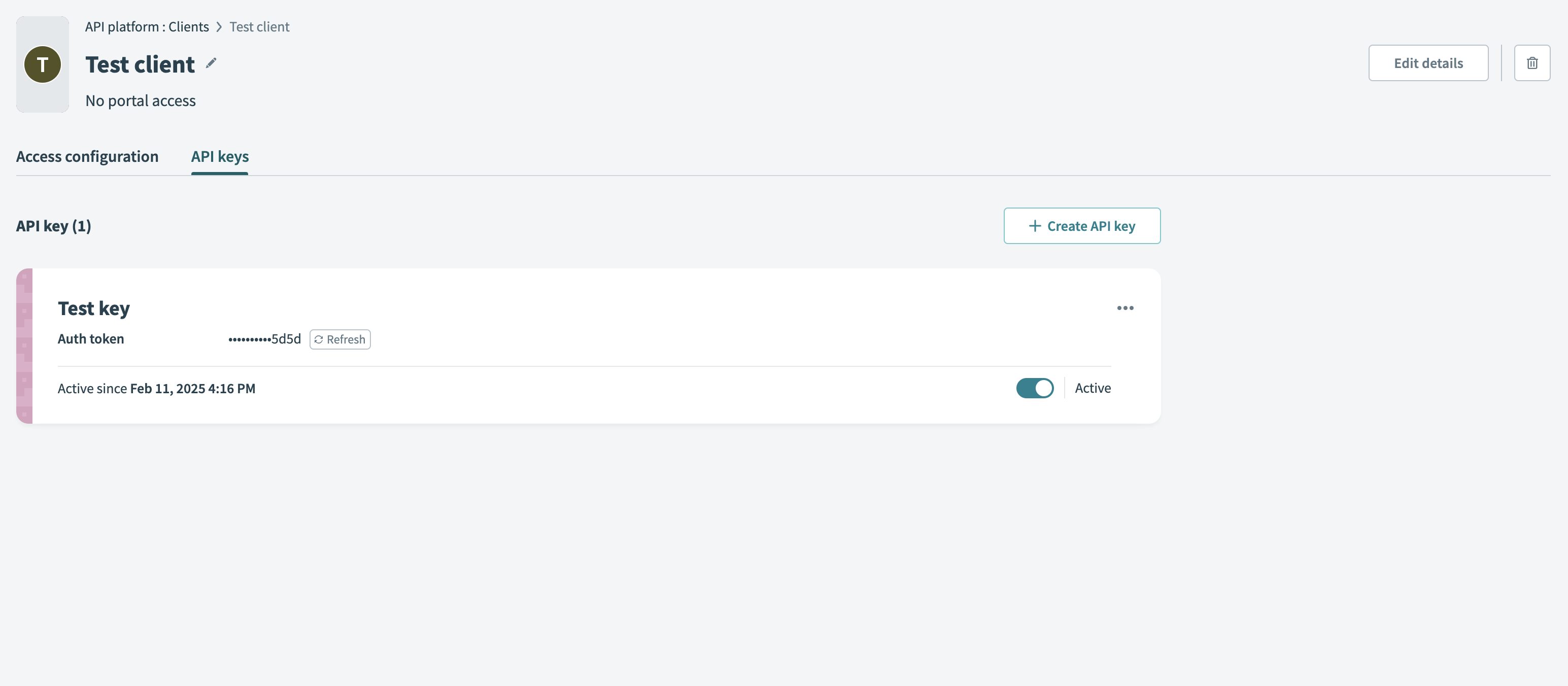The height and width of the screenshot is (686, 1568).
Task: Select the API keys tab
Action: pos(219,156)
